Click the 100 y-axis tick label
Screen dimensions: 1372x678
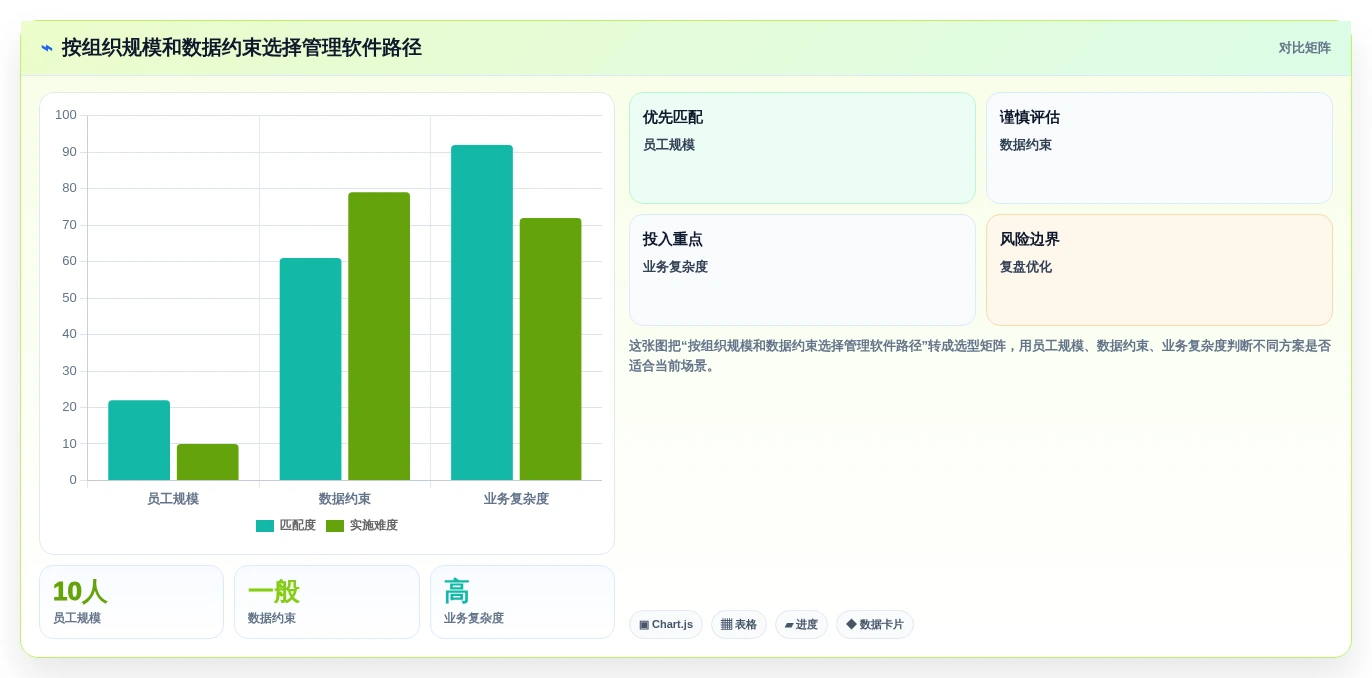point(66,115)
